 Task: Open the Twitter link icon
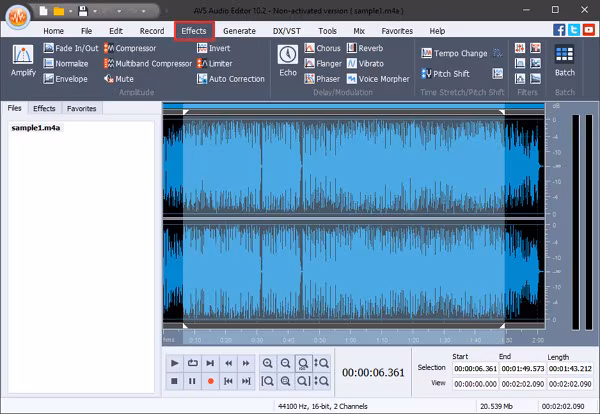point(574,30)
